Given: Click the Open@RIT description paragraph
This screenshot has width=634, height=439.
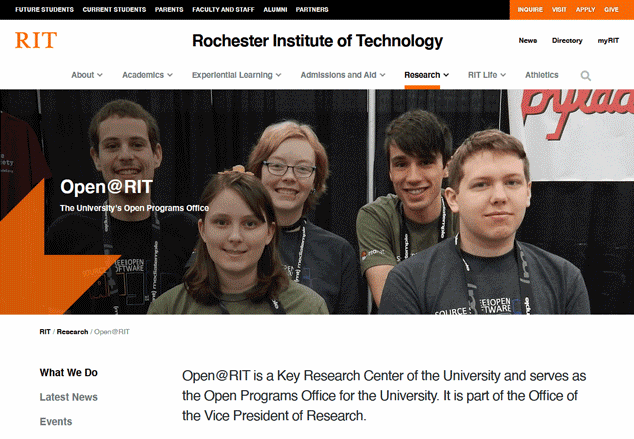Looking at the screenshot, I should pyautogui.click(x=384, y=395).
